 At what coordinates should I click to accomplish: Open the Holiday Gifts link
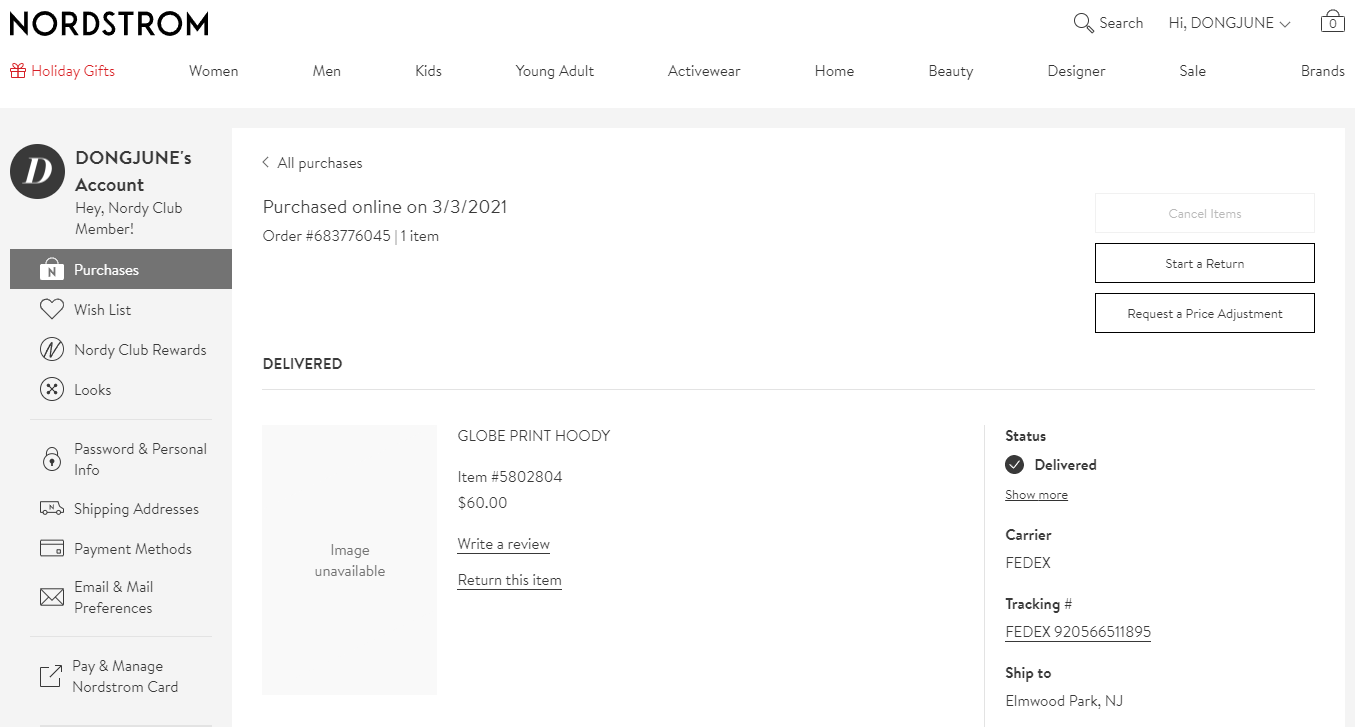click(73, 71)
